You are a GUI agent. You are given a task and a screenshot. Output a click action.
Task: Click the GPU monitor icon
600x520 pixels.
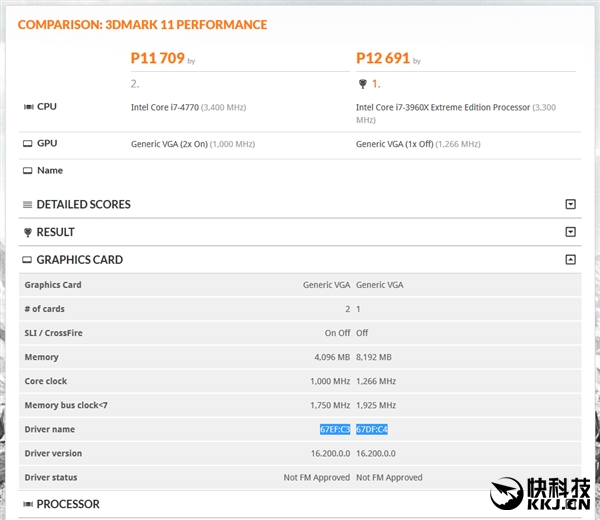coord(28,143)
